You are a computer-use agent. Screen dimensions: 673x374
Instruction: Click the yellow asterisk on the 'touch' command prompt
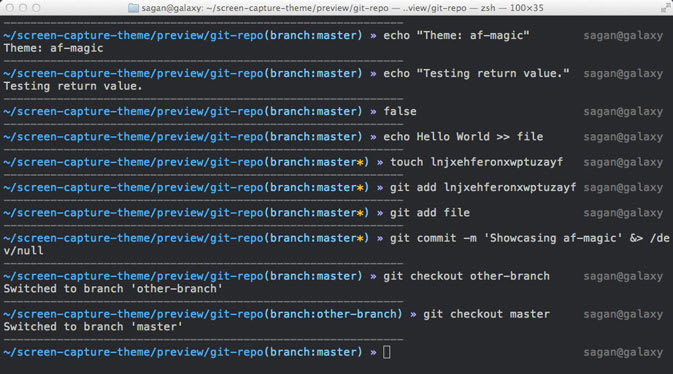(x=360, y=162)
